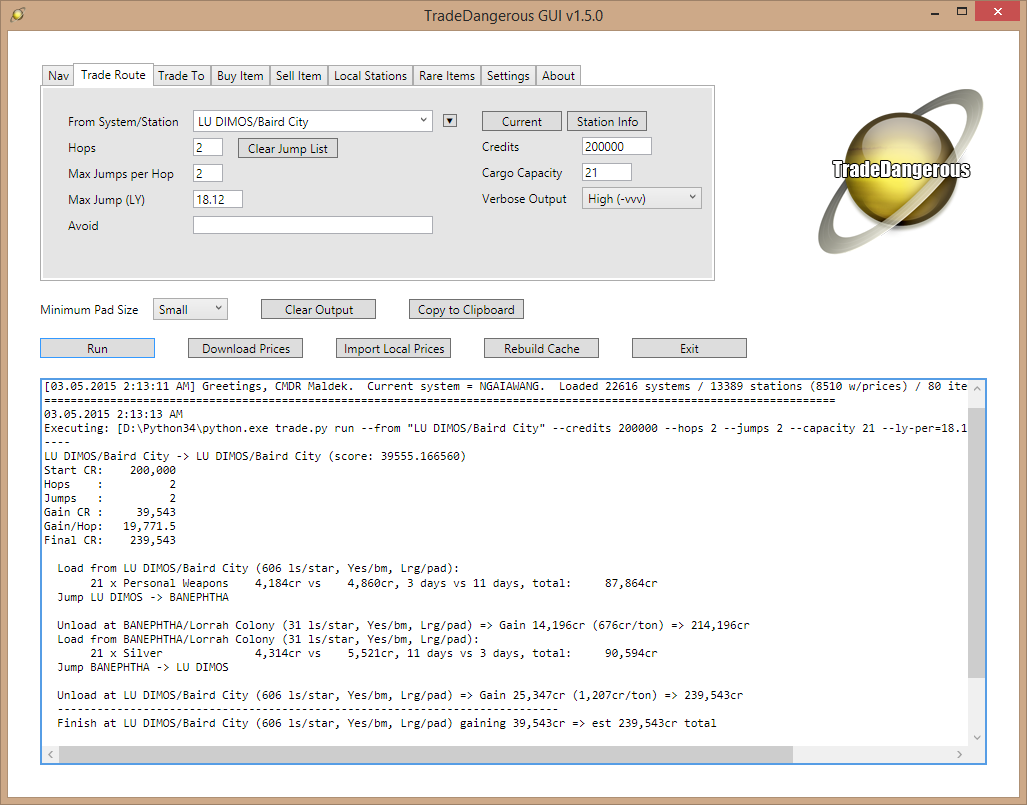The height and width of the screenshot is (805, 1027).
Task: Switch to the Nav tab
Action: click(58, 76)
